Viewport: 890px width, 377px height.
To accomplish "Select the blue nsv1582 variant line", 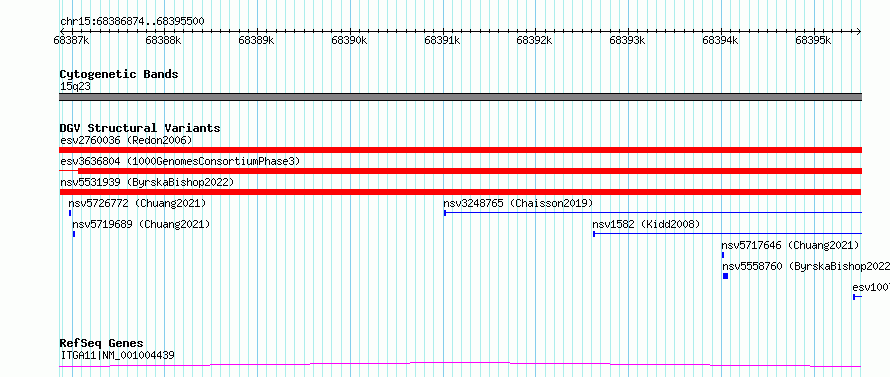I will [x=727, y=234].
